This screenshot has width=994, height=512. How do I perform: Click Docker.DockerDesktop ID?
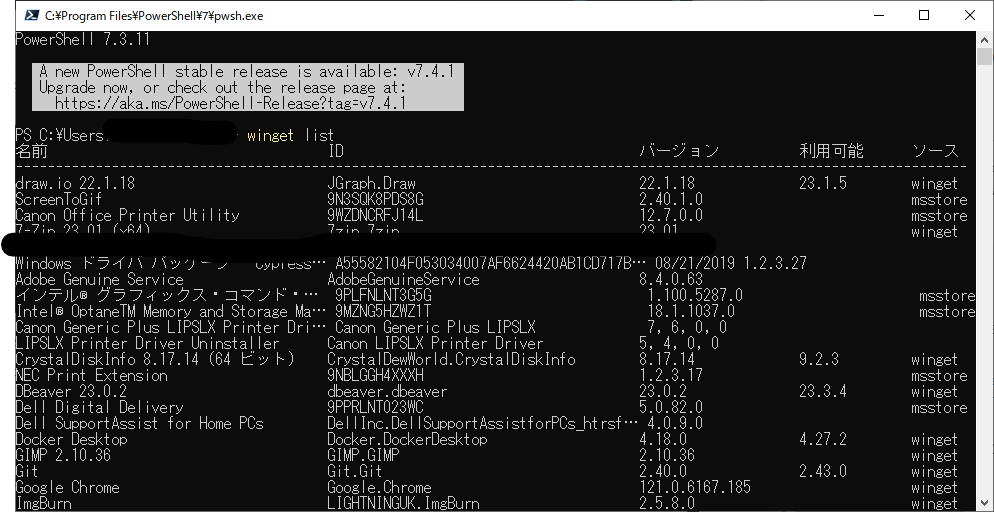407,439
